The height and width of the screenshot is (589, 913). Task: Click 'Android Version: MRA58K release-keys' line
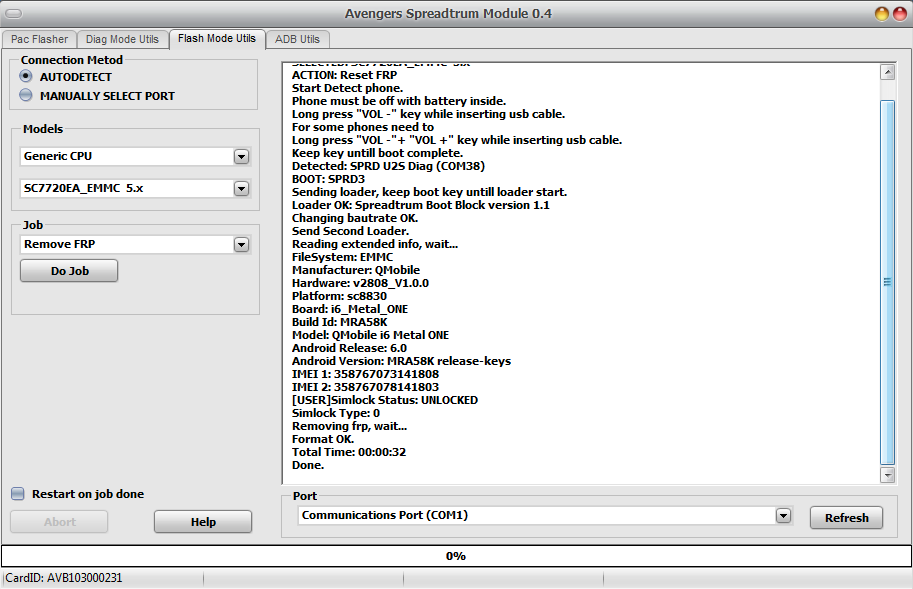pos(401,361)
